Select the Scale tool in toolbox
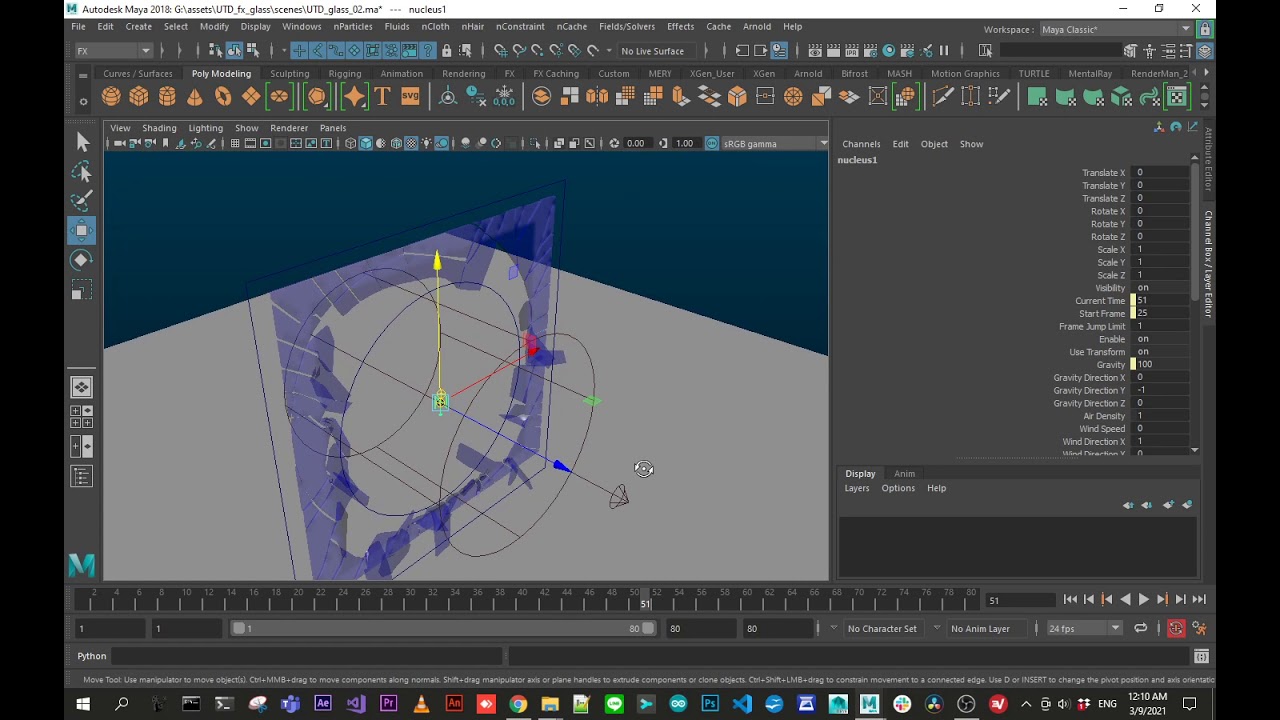The width and height of the screenshot is (1280, 720). [x=82, y=290]
